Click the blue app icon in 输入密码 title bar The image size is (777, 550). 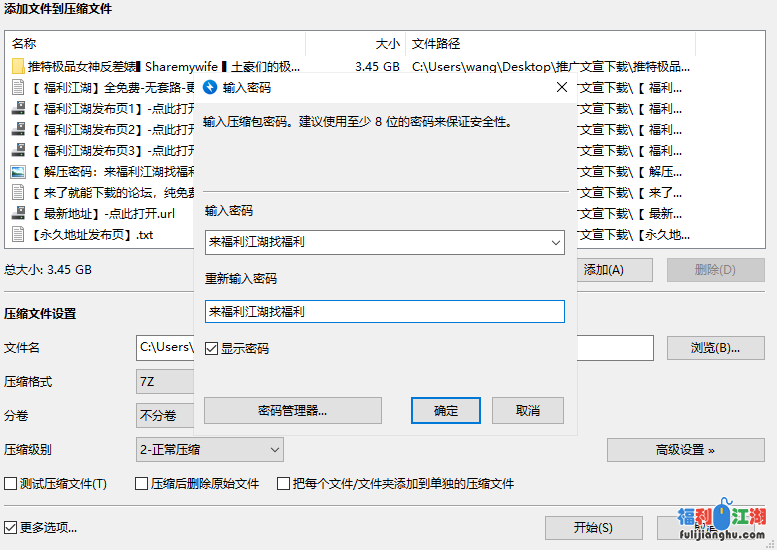coord(210,88)
